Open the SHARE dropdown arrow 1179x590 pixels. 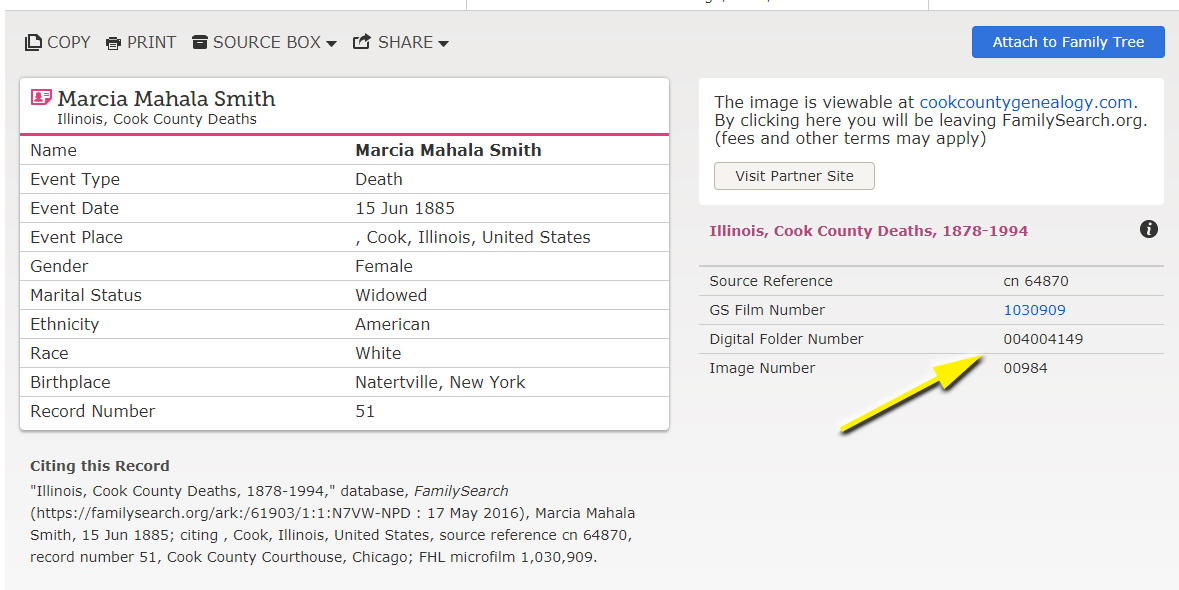tap(443, 44)
